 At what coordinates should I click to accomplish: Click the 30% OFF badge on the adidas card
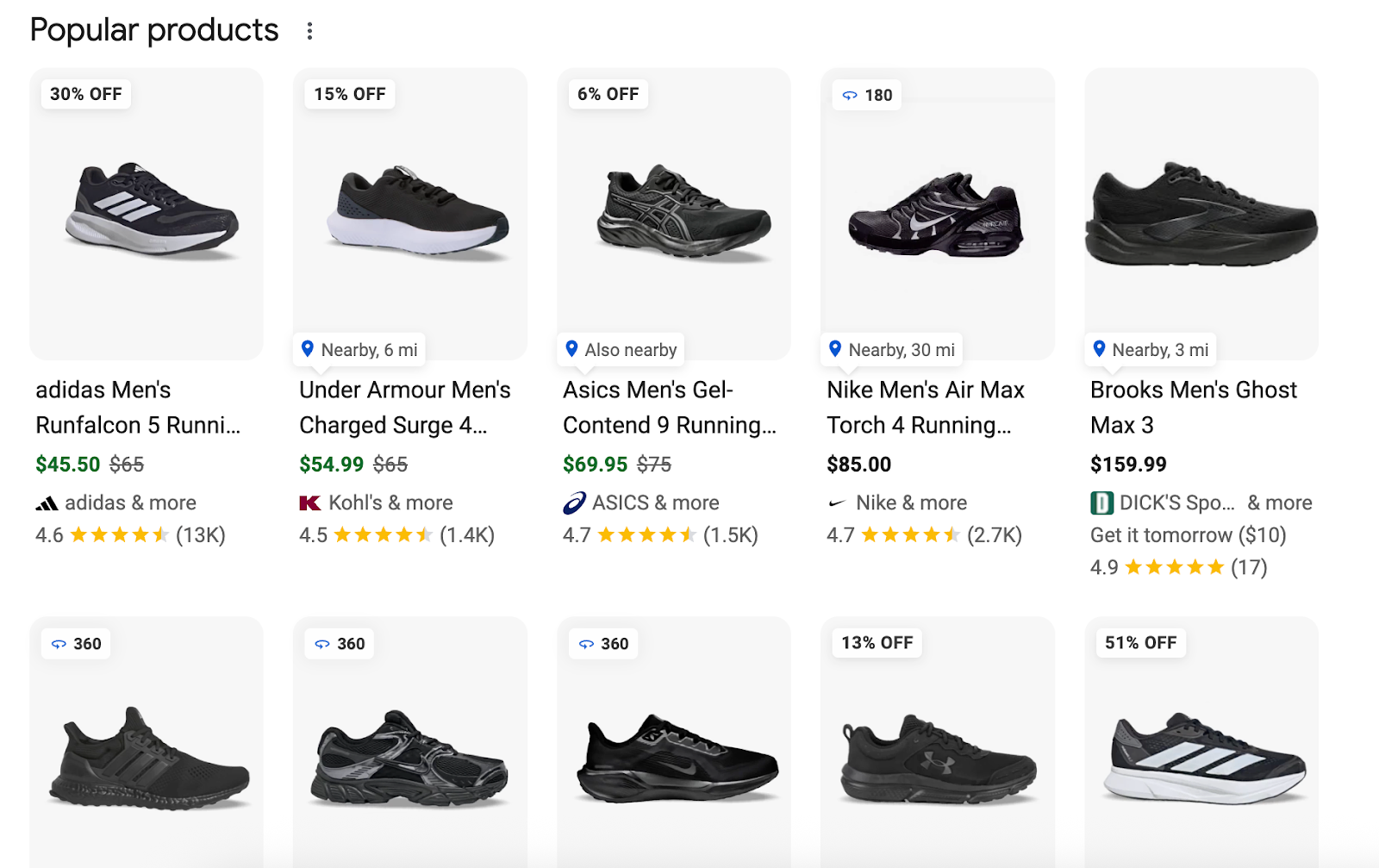(x=84, y=95)
